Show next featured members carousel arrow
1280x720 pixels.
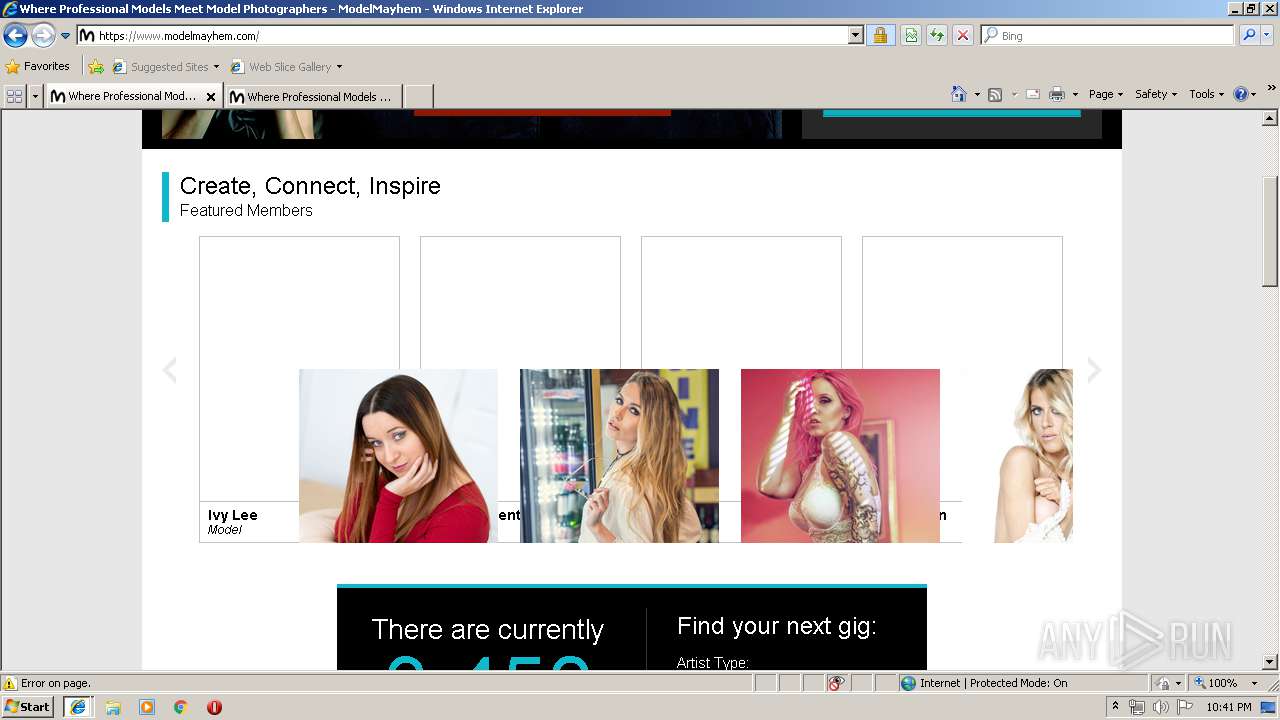1094,370
